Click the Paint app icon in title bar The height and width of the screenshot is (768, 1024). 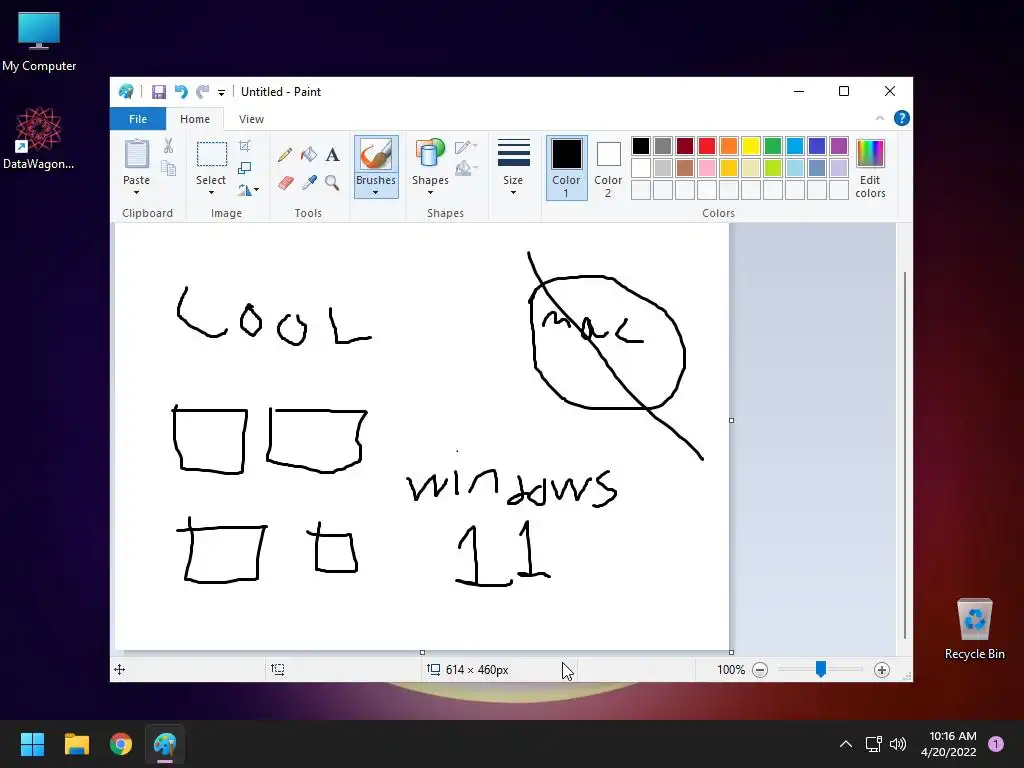coord(126,92)
